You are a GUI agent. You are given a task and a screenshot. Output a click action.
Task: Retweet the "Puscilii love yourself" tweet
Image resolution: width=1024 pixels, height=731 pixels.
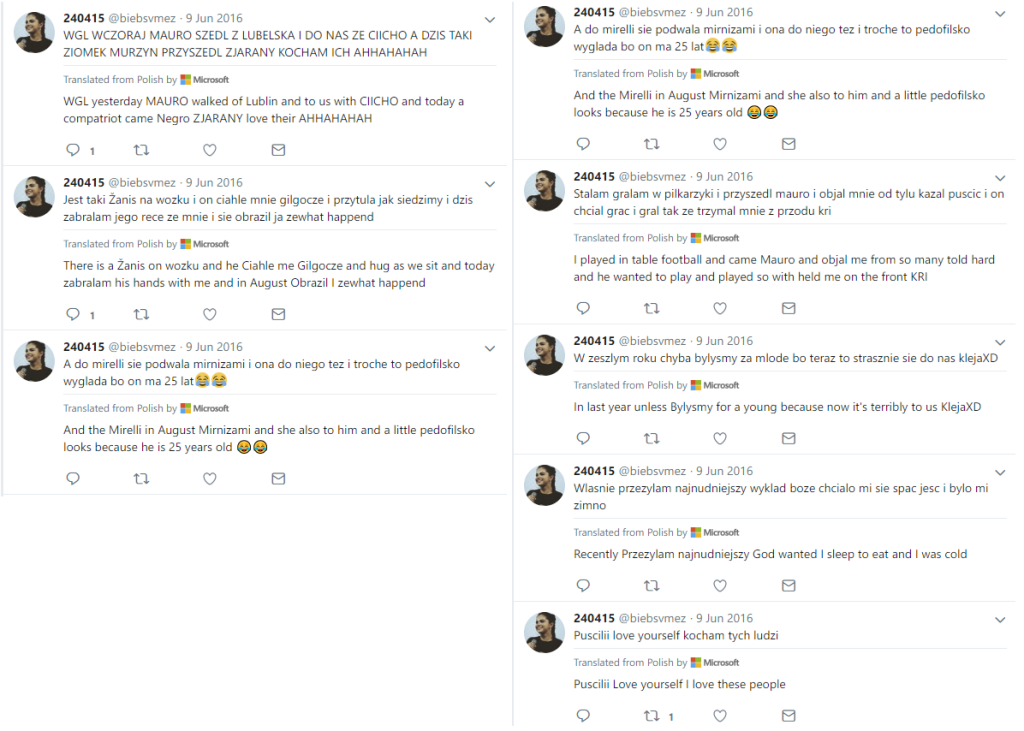[x=652, y=716]
